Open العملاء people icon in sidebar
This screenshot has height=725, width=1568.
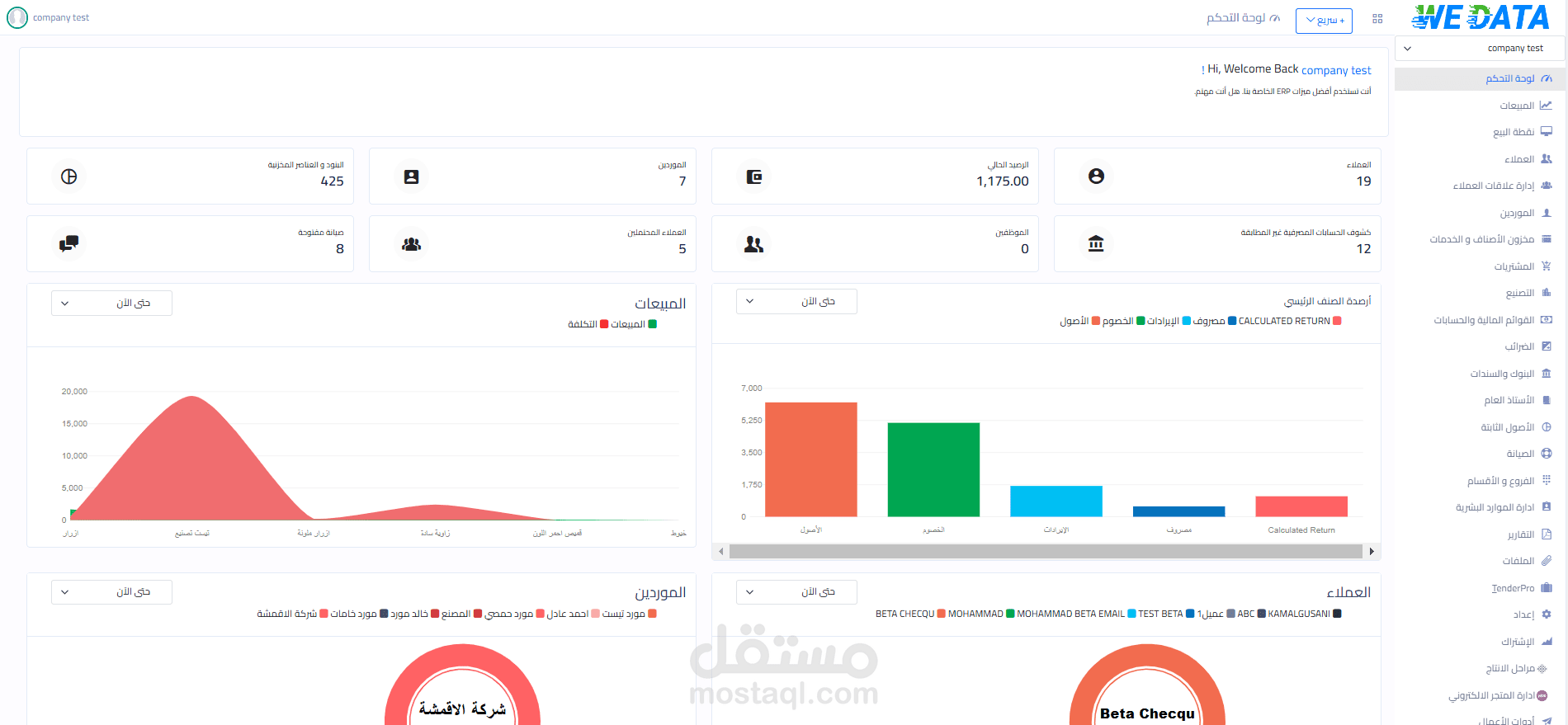pyautogui.click(x=1547, y=159)
